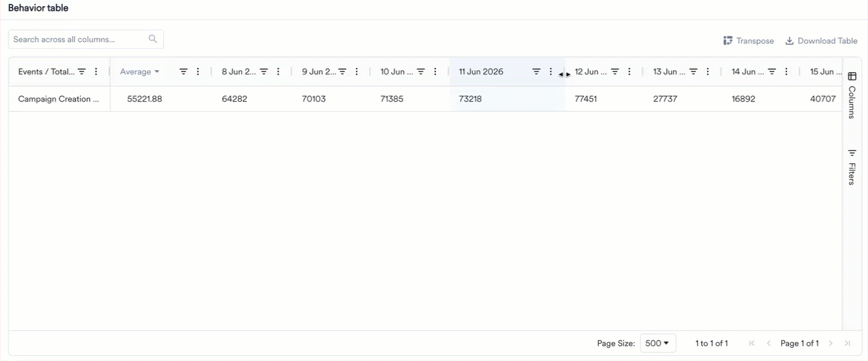Click the 70103 cell

coord(314,99)
